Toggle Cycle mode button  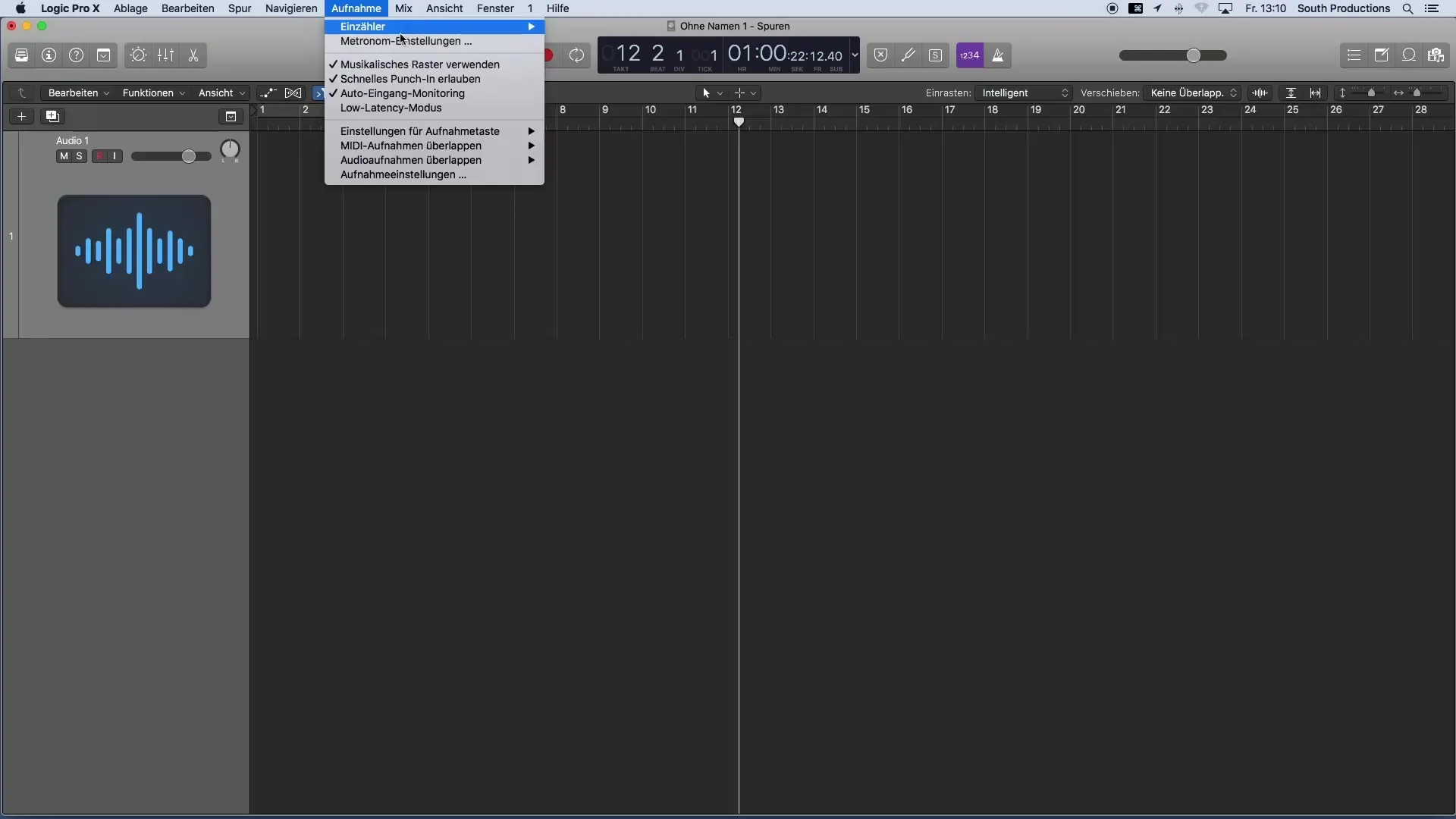pos(577,55)
